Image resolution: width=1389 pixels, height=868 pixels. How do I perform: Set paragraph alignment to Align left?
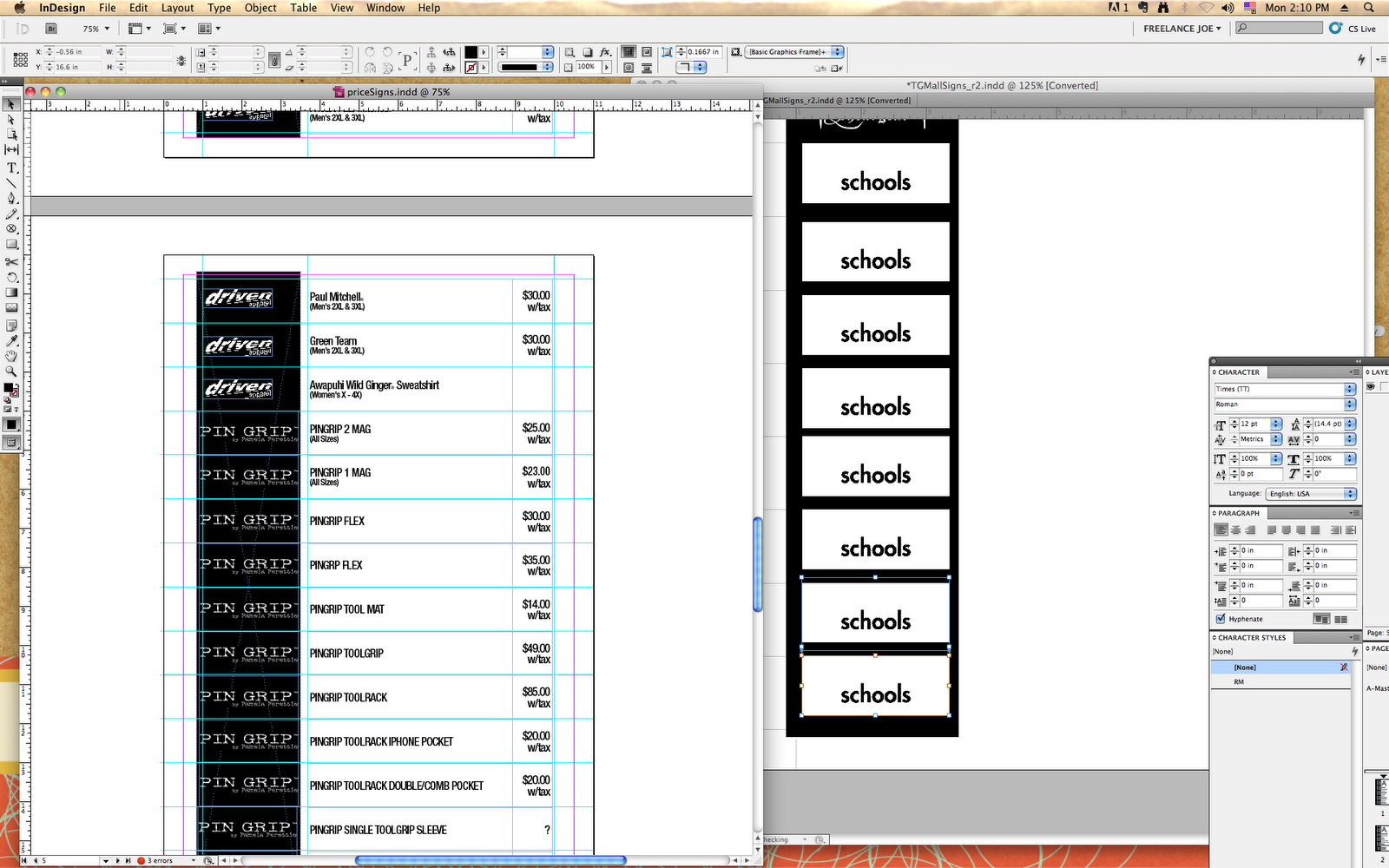coord(1221,530)
